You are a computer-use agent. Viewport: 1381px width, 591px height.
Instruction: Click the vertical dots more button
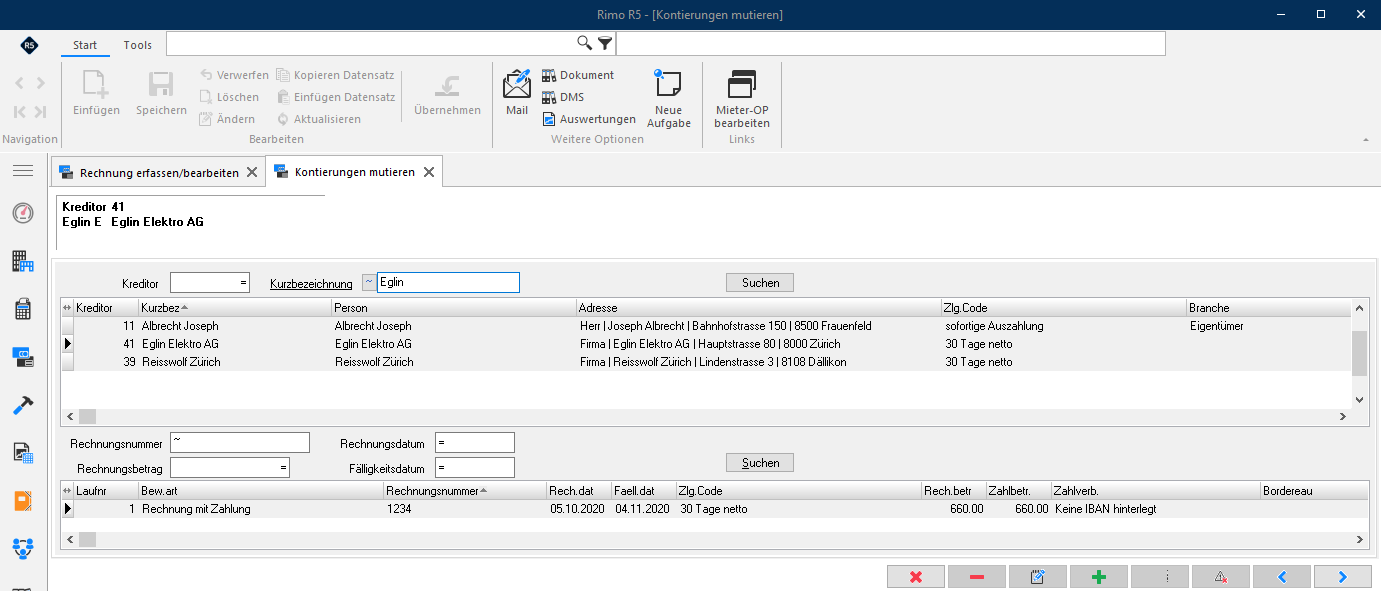1159,577
